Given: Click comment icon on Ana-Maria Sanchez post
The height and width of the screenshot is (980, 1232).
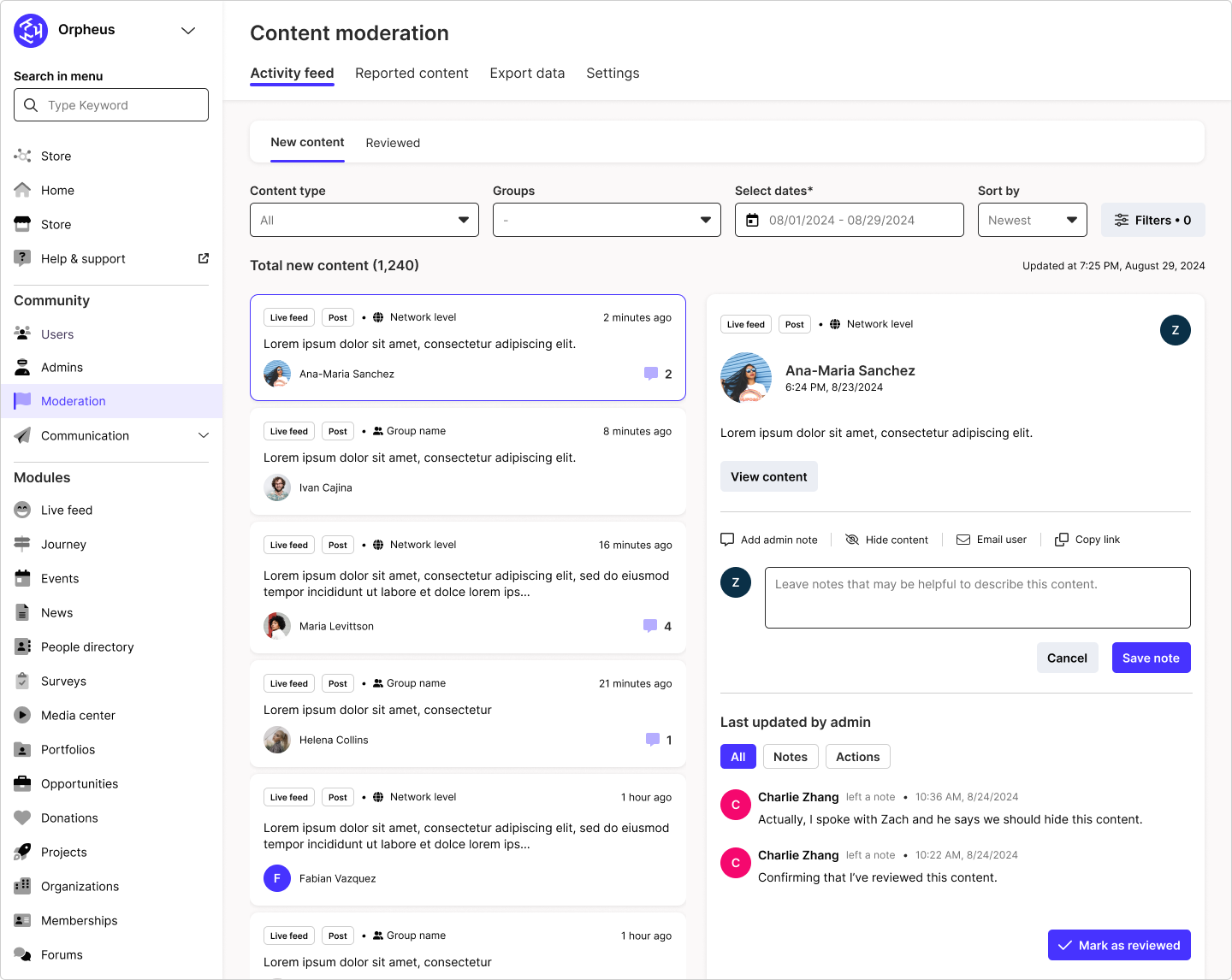Looking at the screenshot, I should pos(651,374).
